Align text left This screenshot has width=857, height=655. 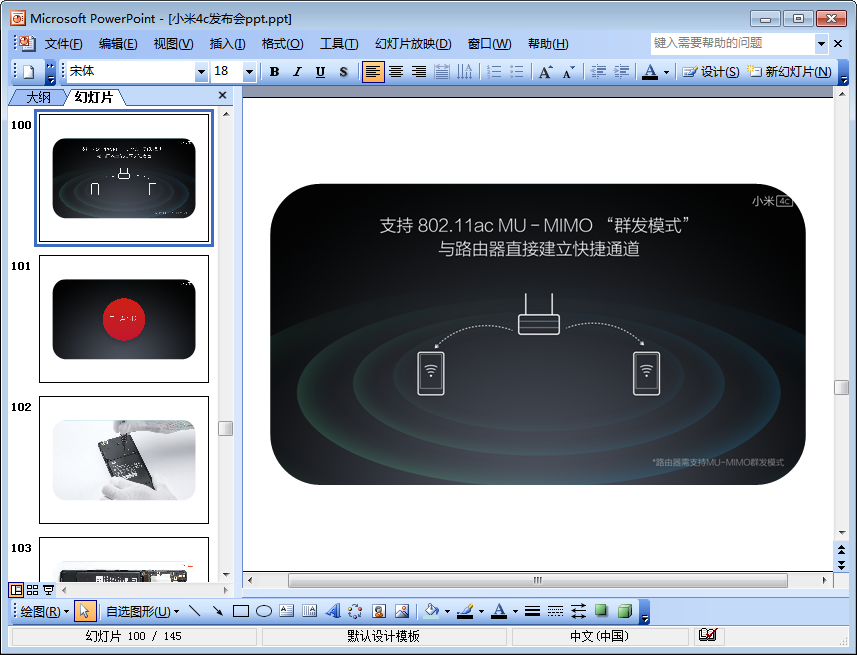click(x=373, y=72)
